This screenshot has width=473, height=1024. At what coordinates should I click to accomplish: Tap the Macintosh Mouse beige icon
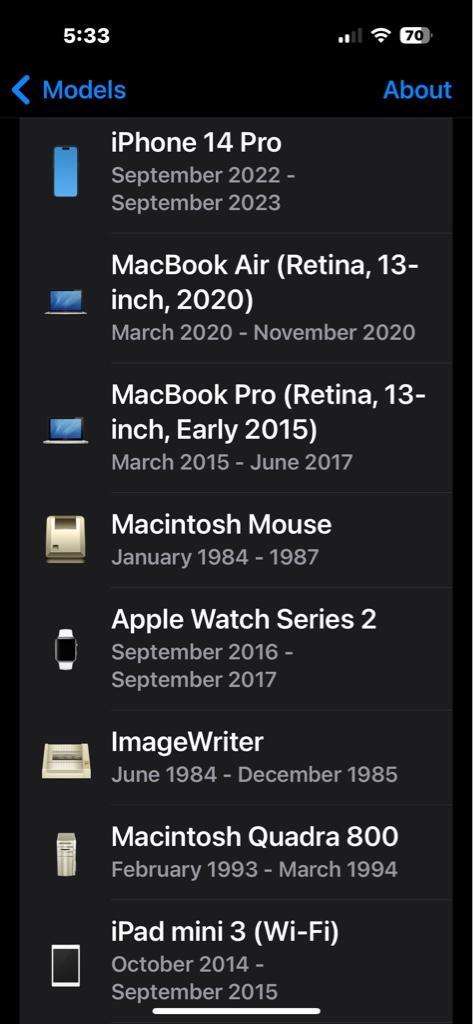click(x=65, y=539)
